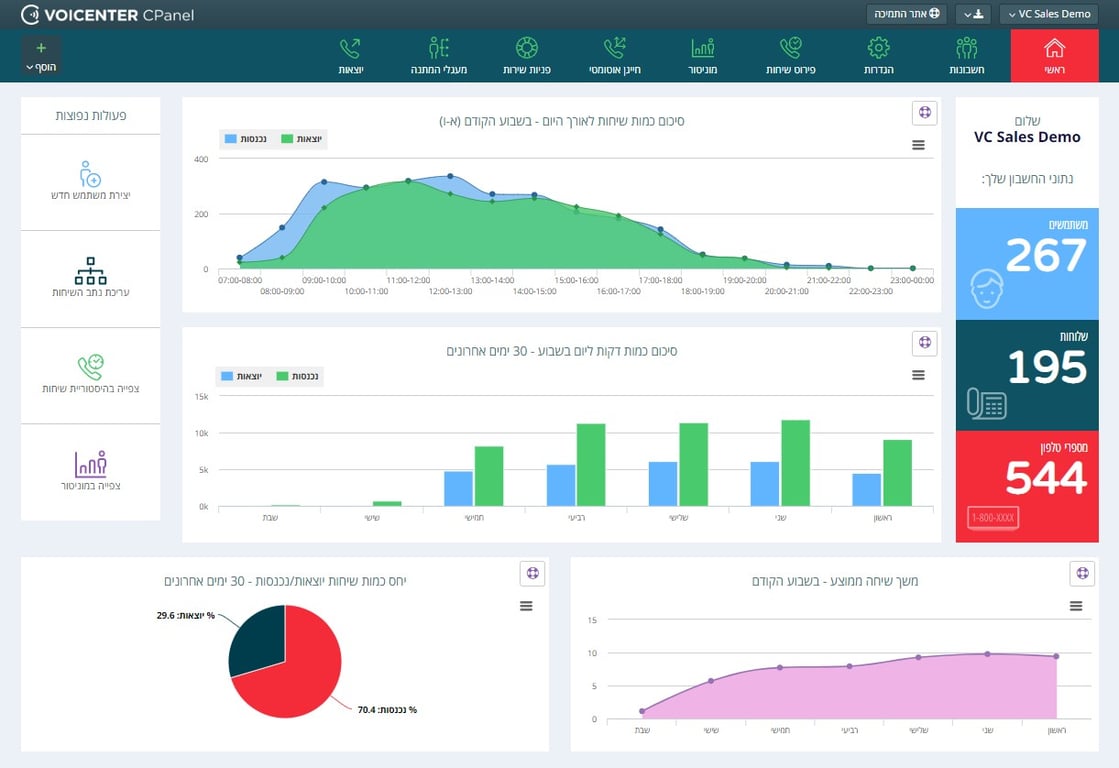Open the הגדרות settings menu
The image size is (1119, 768).
click(879, 56)
